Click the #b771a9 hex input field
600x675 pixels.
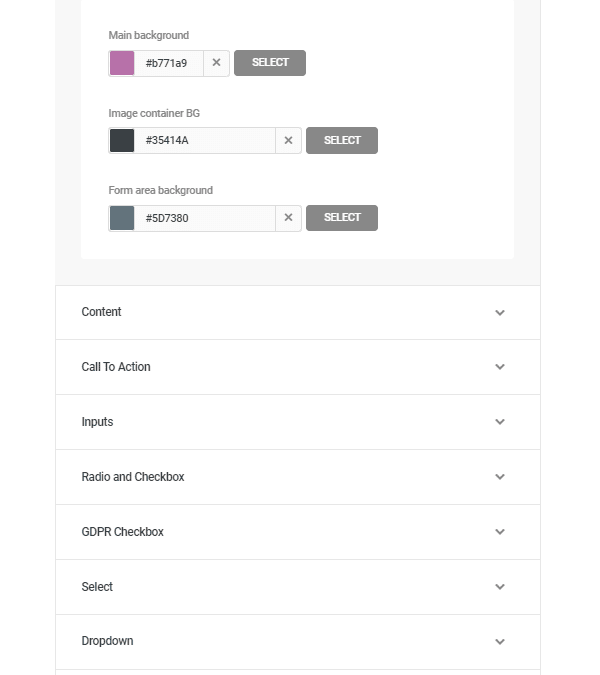170,63
